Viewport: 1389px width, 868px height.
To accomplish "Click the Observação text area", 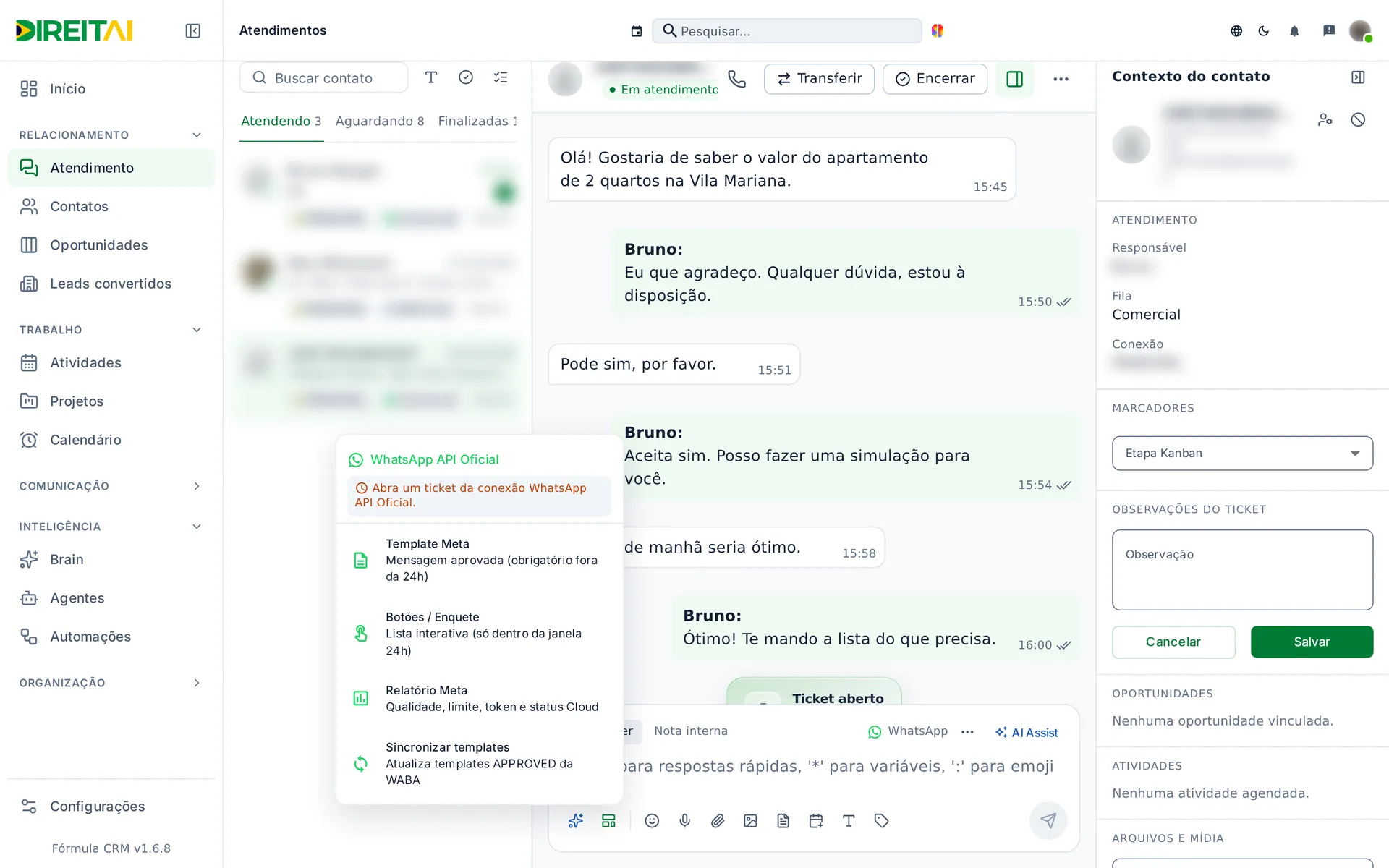I will pyautogui.click(x=1242, y=570).
